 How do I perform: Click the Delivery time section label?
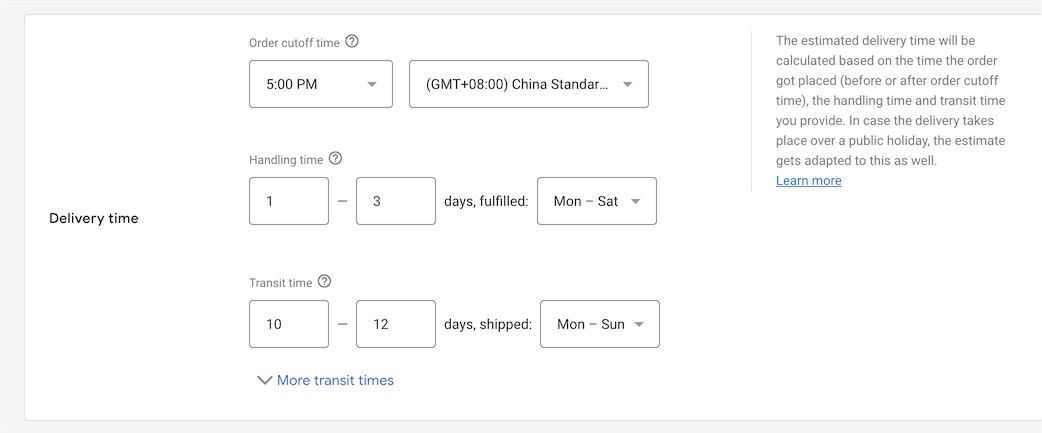pos(94,218)
